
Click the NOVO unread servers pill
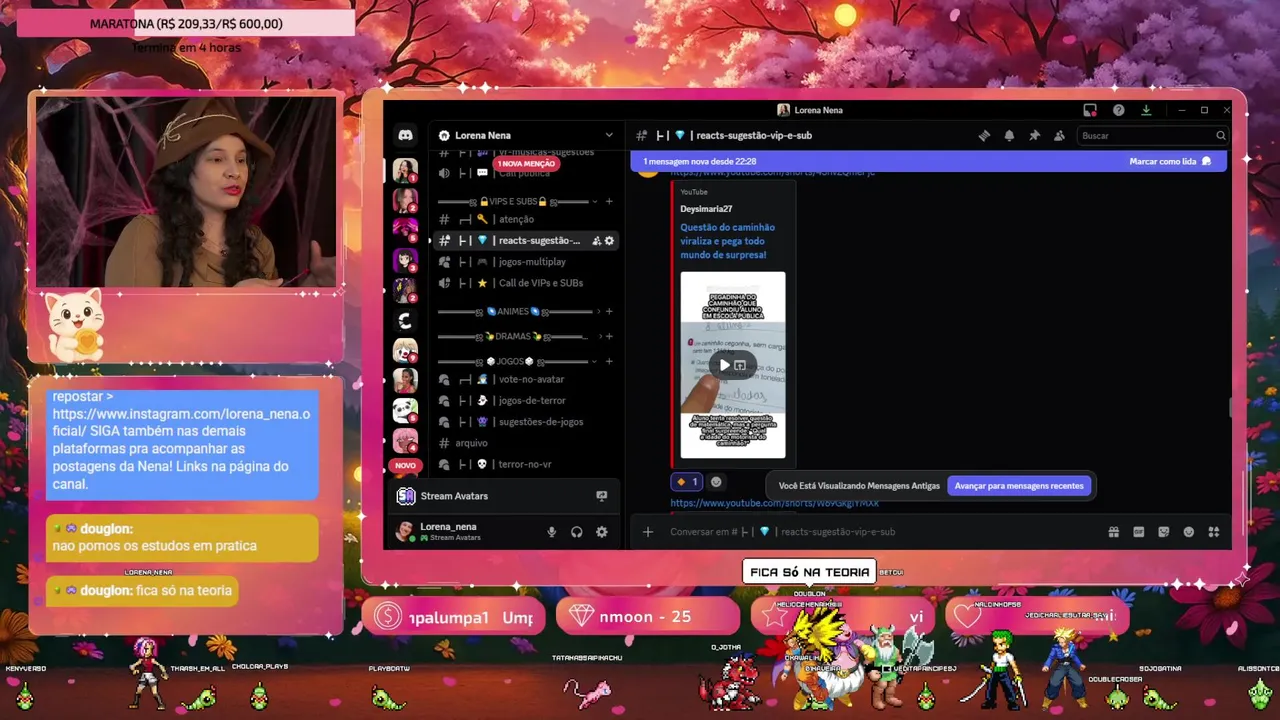pyautogui.click(x=405, y=465)
